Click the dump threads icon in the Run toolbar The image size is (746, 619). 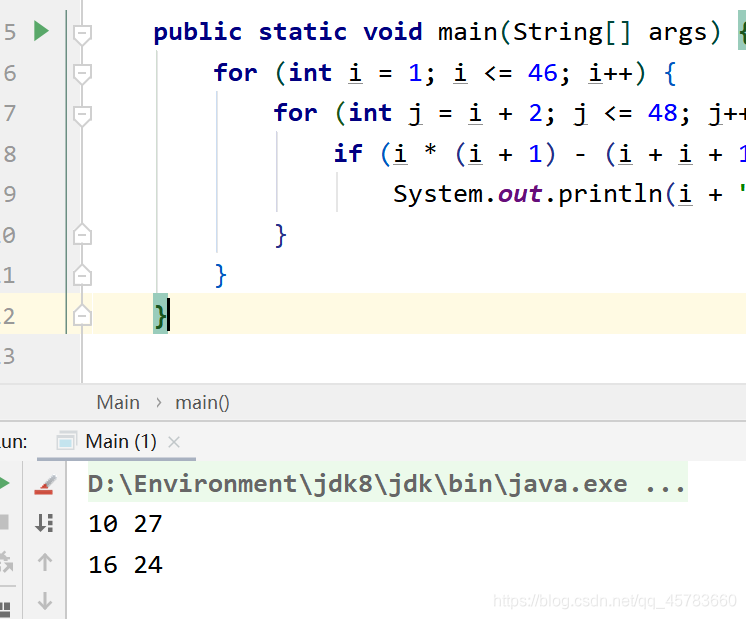(x=6, y=562)
